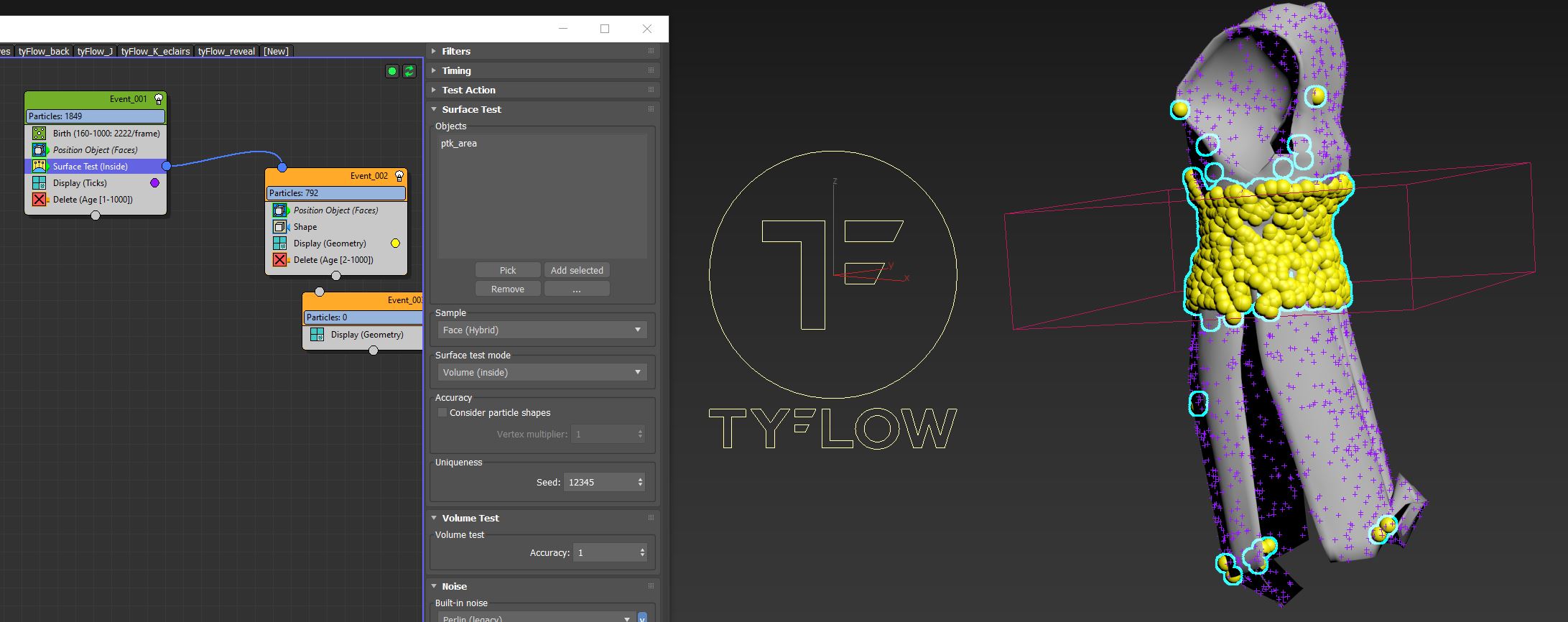This screenshot has width=1568, height=622.
Task: Select the Shape operator label
Action: coord(305,226)
